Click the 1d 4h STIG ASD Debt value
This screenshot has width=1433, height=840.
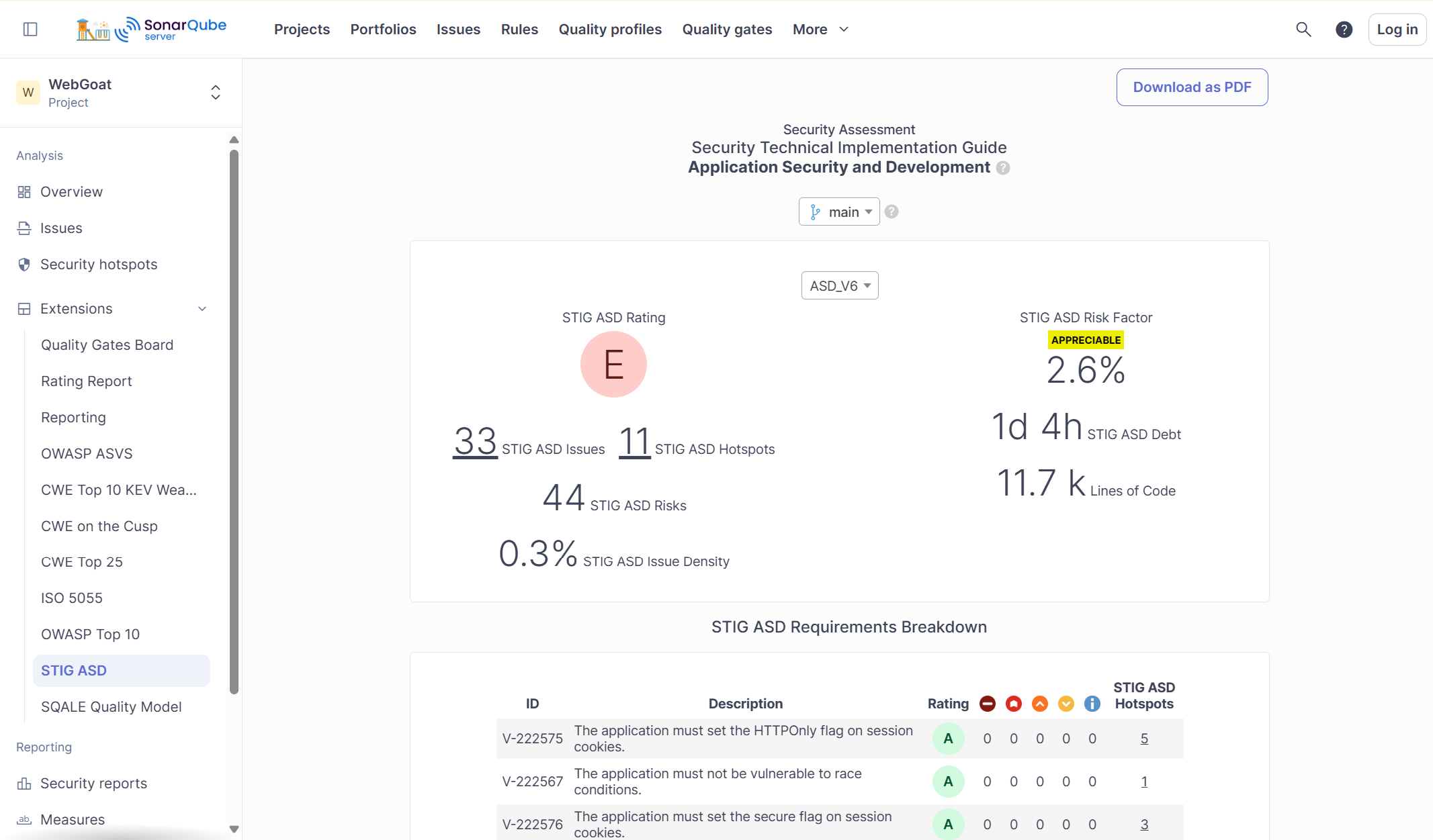tap(1037, 426)
